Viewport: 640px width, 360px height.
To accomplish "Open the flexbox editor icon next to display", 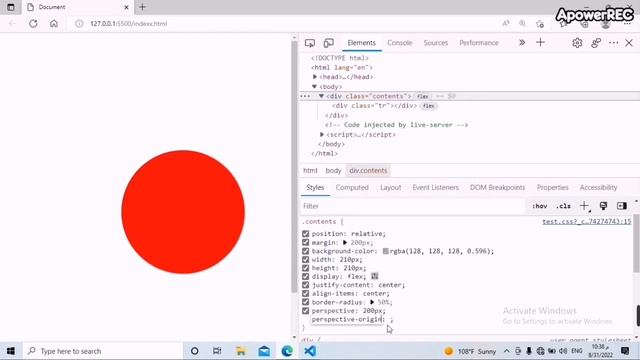I will click(x=375, y=276).
